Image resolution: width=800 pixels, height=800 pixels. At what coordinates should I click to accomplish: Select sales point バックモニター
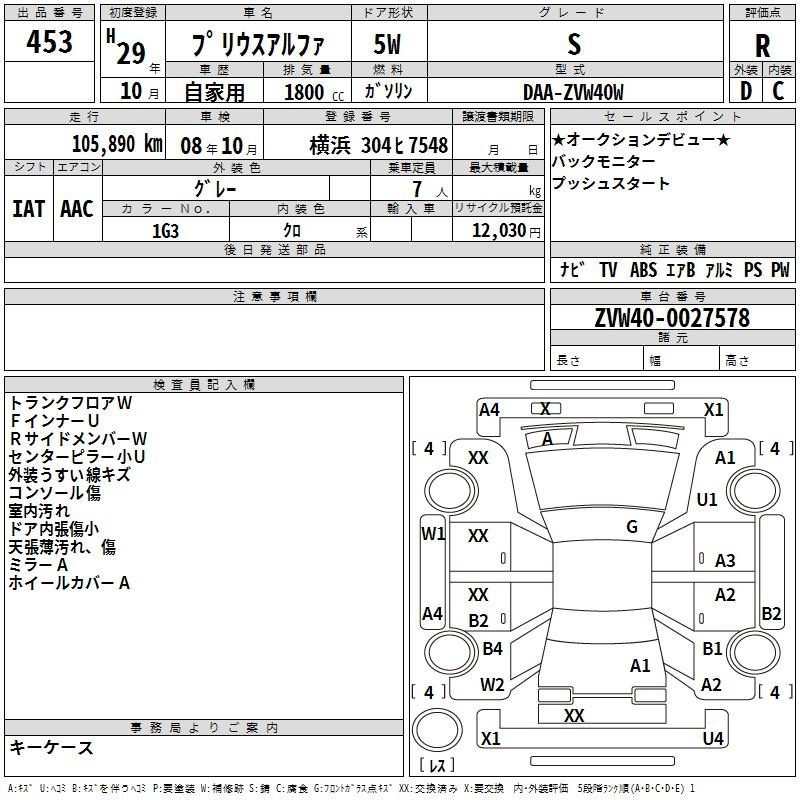pyautogui.click(x=604, y=161)
